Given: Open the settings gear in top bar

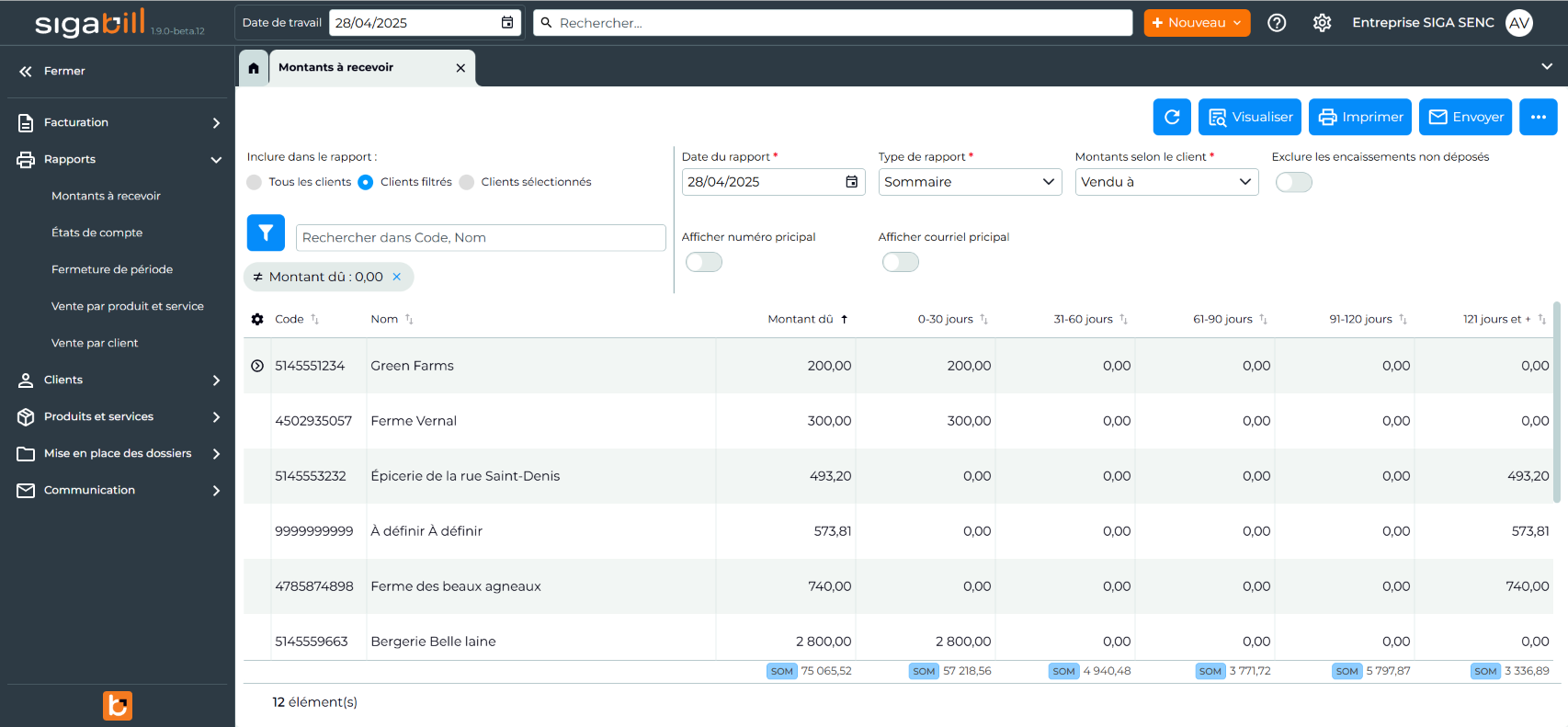Looking at the screenshot, I should [1322, 23].
